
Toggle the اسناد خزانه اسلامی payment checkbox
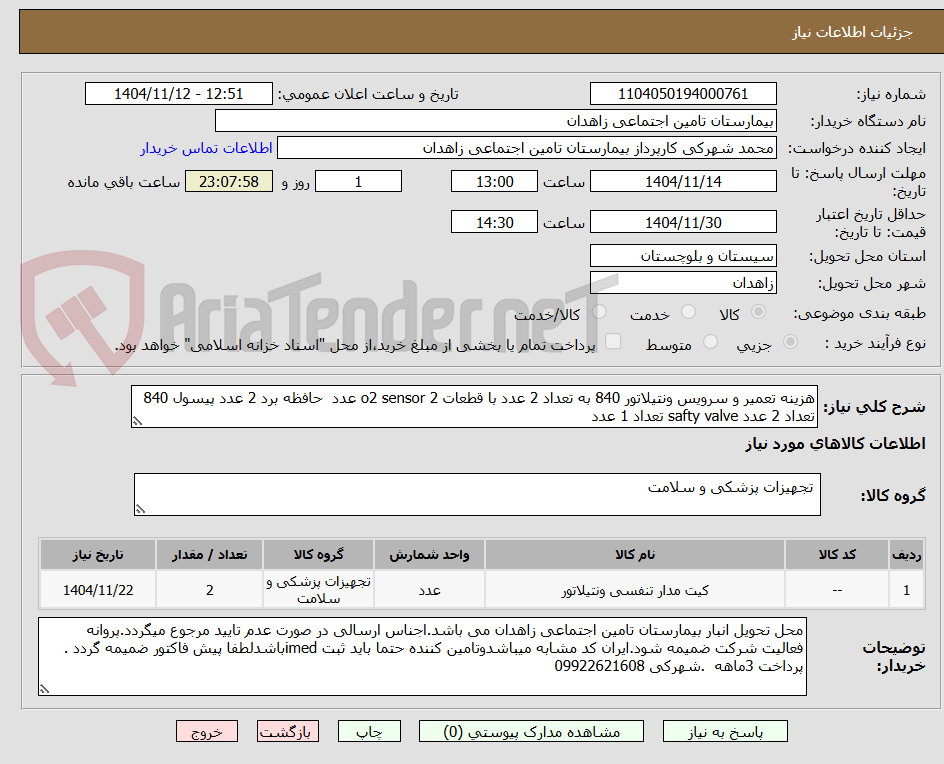click(x=613, y=341)
